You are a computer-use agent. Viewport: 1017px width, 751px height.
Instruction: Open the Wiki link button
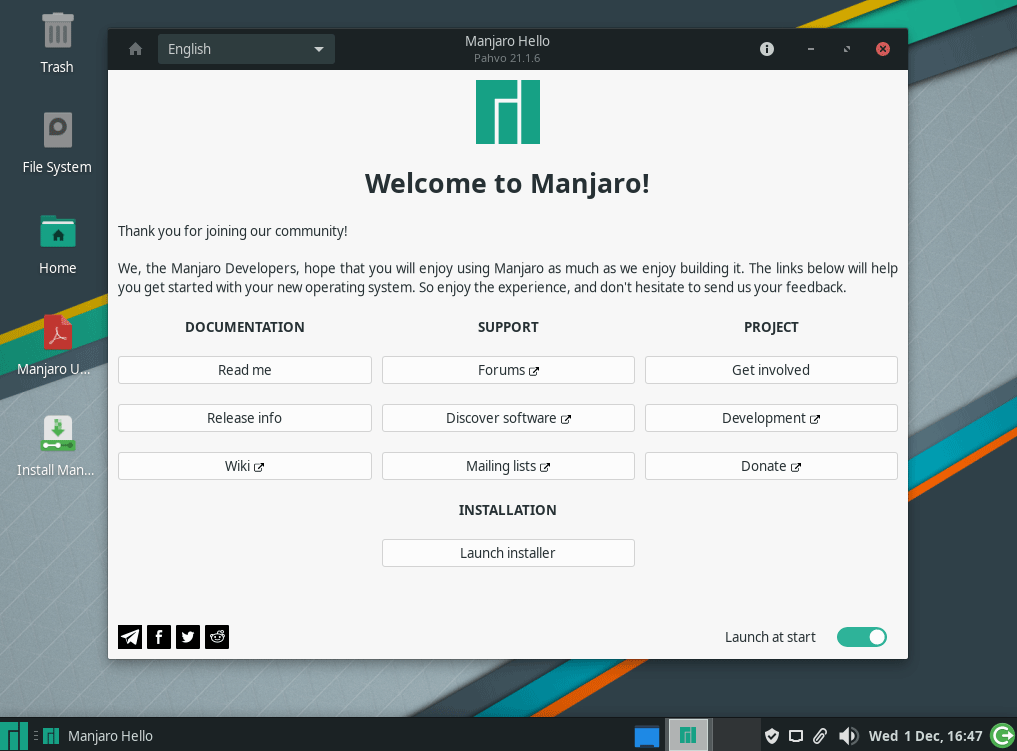[x=245, y=466]
